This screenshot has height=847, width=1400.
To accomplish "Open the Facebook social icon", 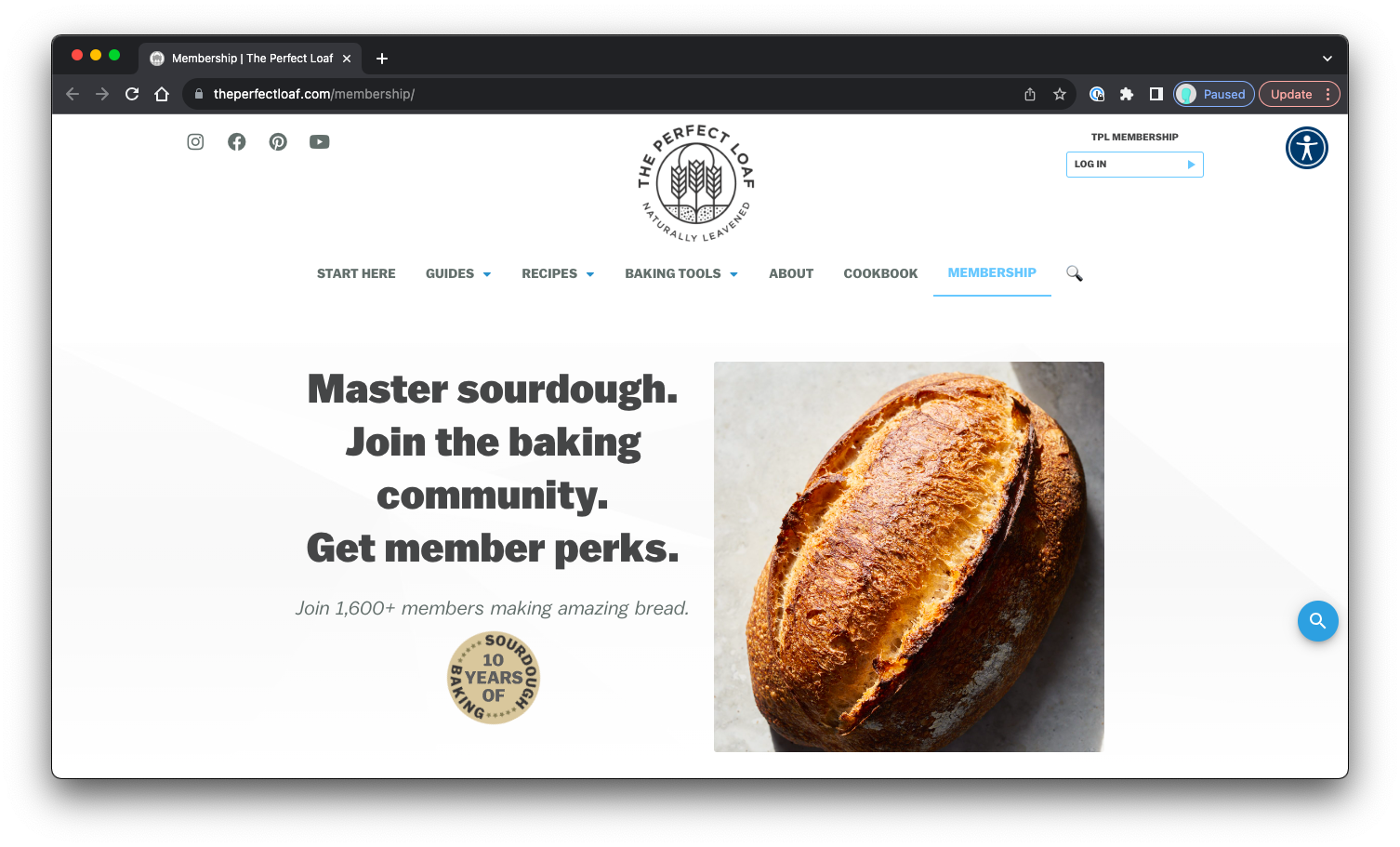I will (x=237, y=141).
